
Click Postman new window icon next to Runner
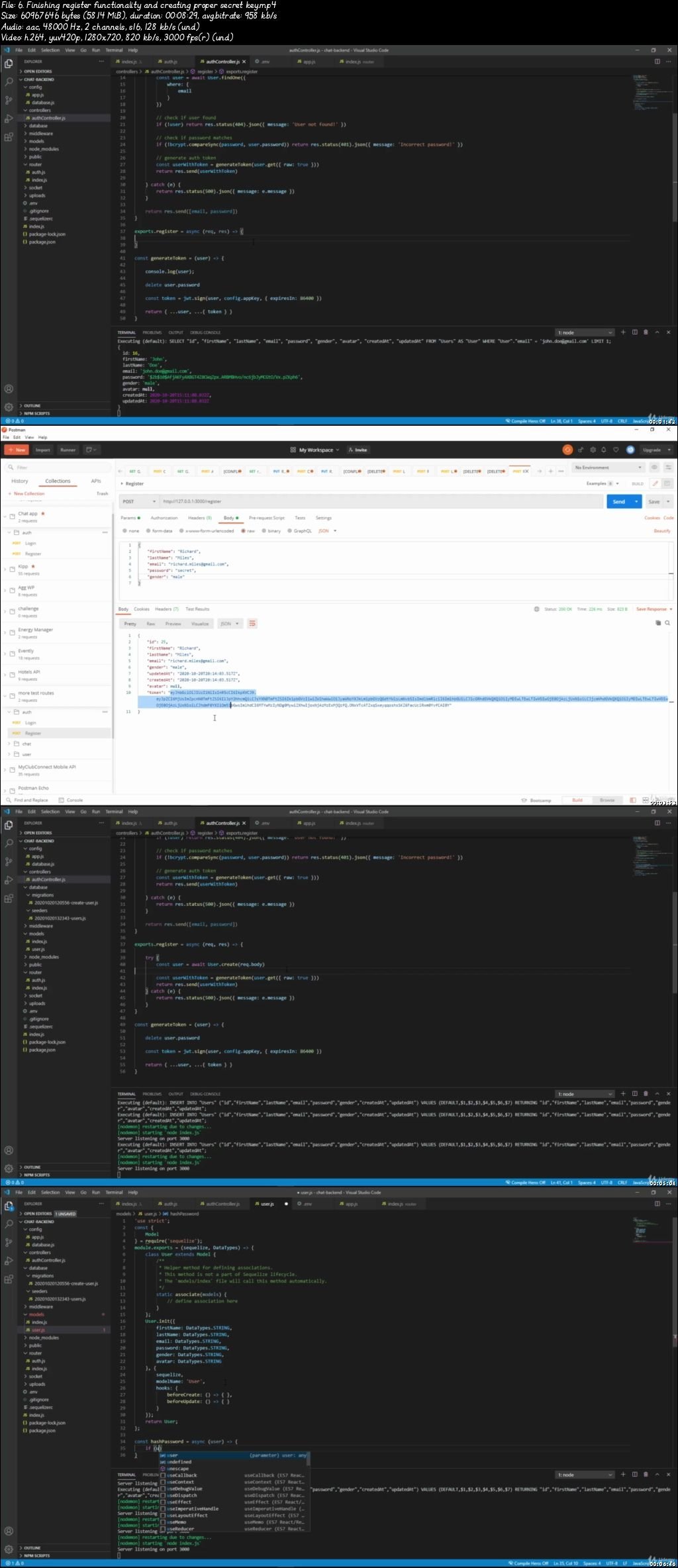click(91, 450)
